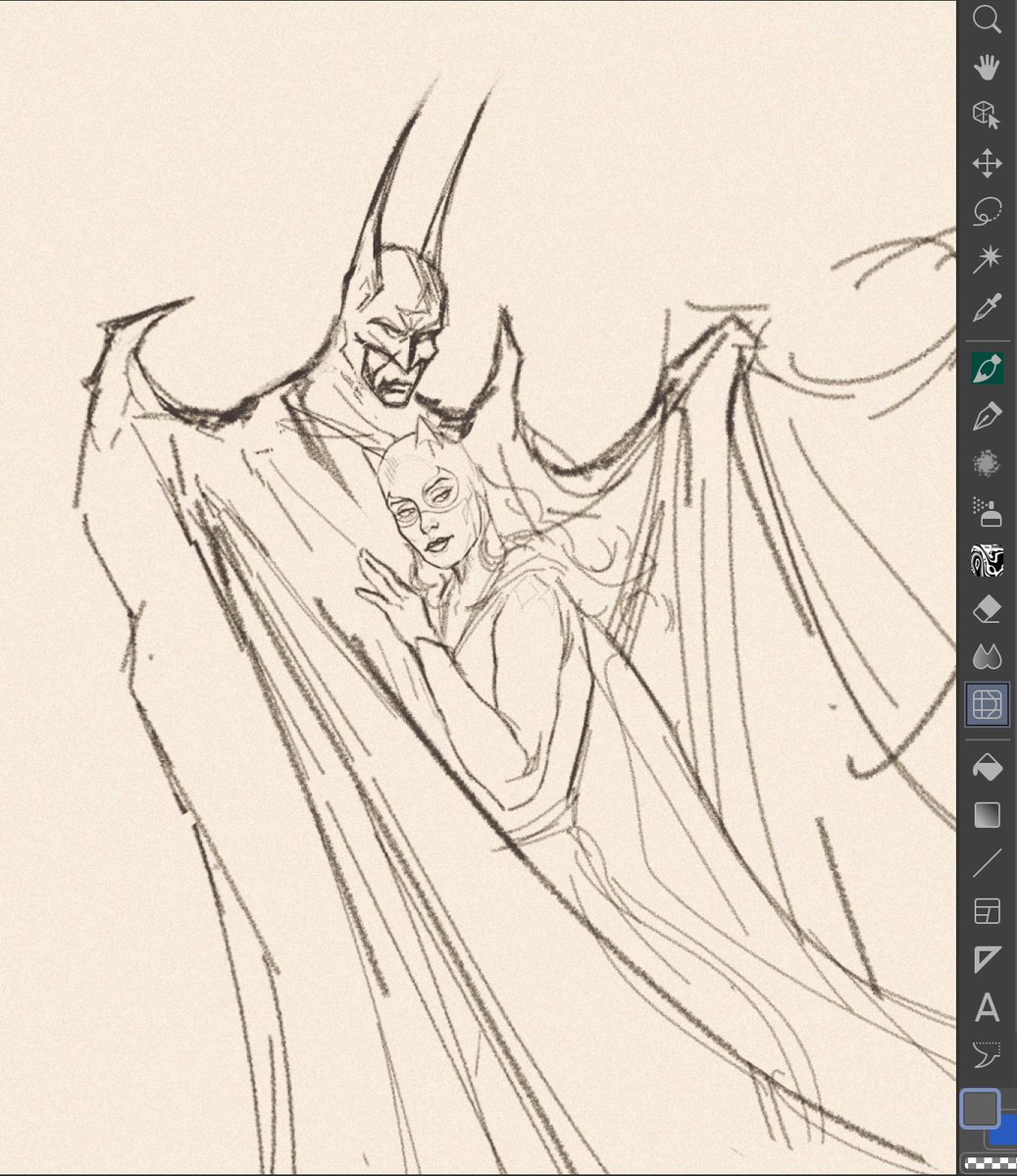Select the Eyedropper tool
The width and height of the screenshot is (1017, 1176).
987,308
